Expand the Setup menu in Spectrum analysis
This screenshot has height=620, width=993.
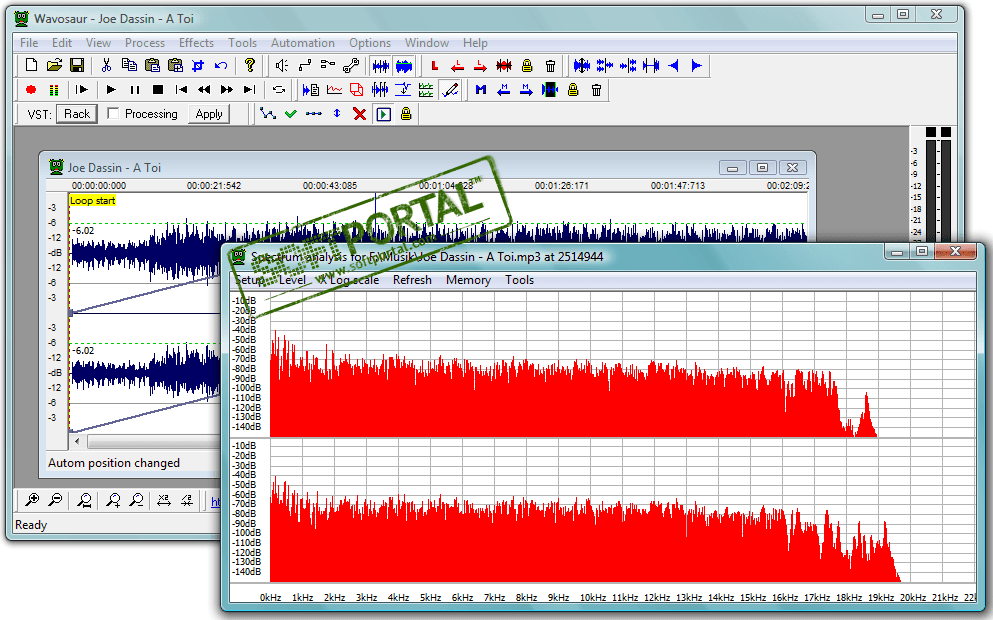coord(250,280)
